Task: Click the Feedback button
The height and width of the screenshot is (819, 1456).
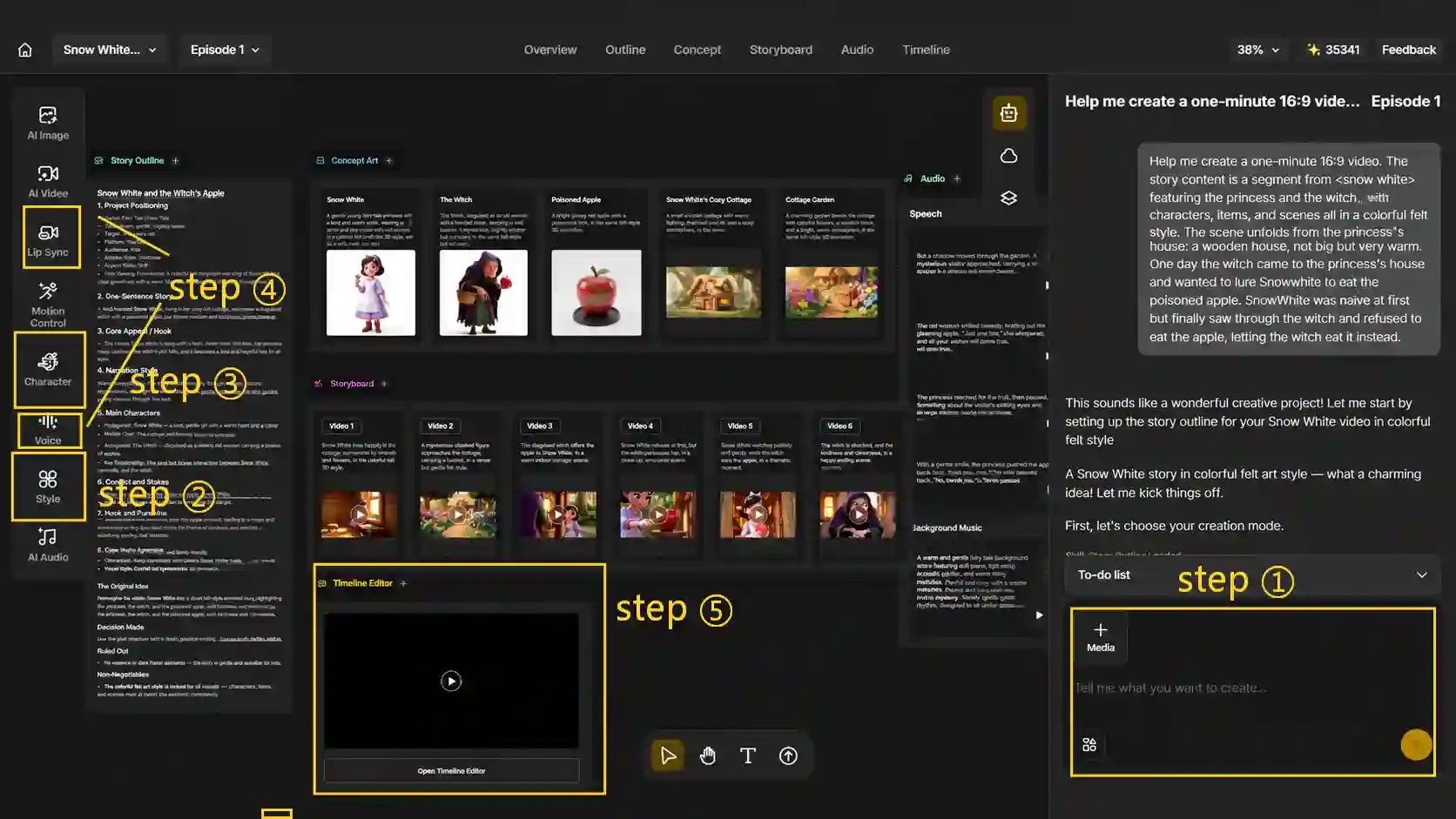Action: tap(1408, 50)
